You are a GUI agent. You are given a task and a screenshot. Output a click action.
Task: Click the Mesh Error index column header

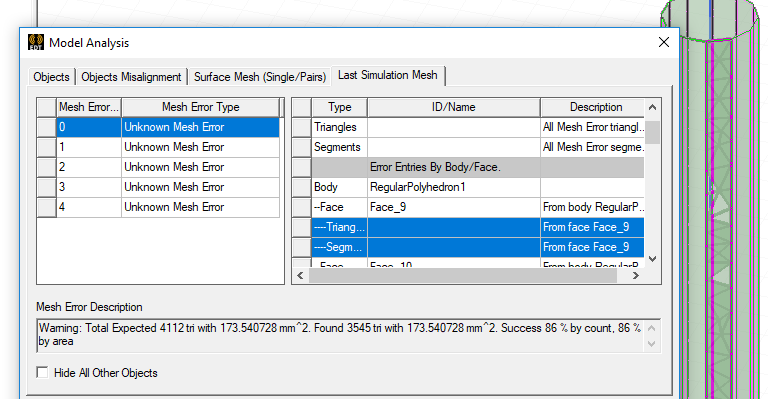tap(89, 107)
